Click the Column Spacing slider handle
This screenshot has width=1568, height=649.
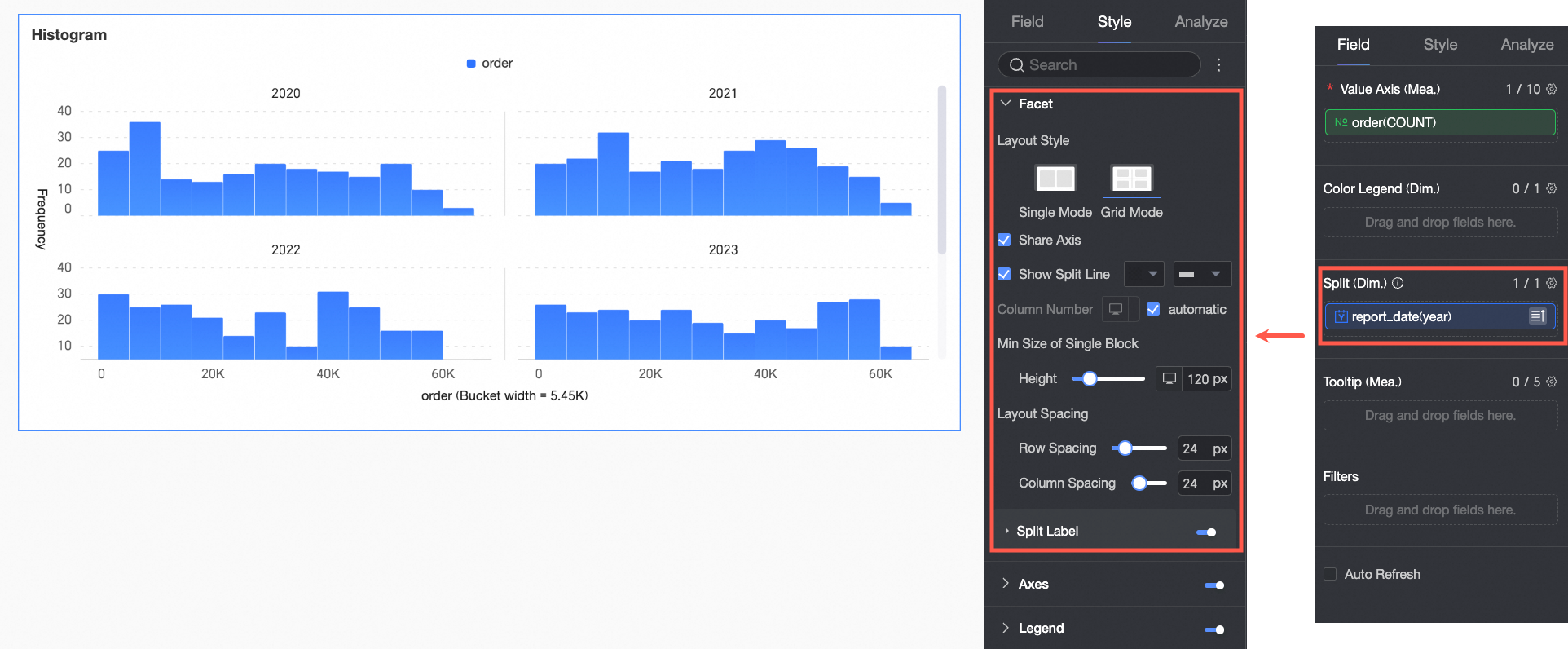[1139, 483]
